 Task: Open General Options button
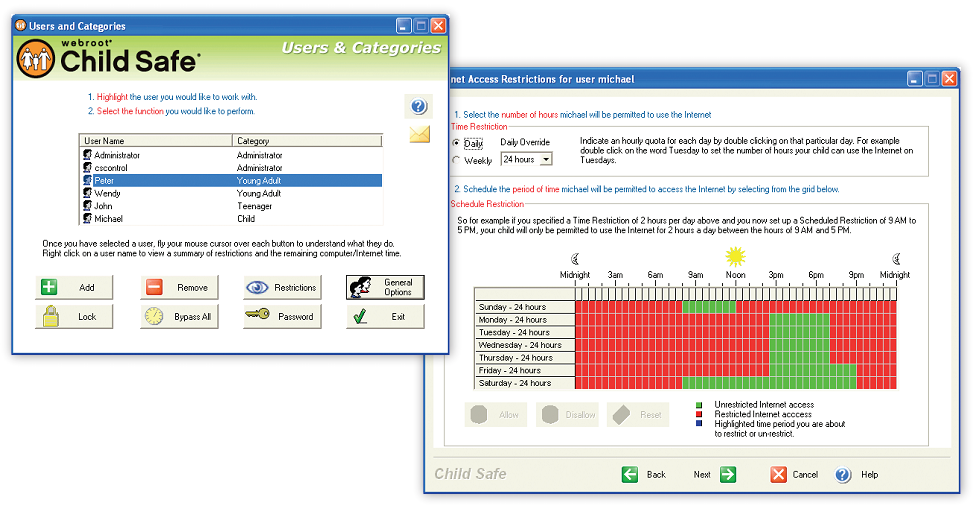(385, 287)
